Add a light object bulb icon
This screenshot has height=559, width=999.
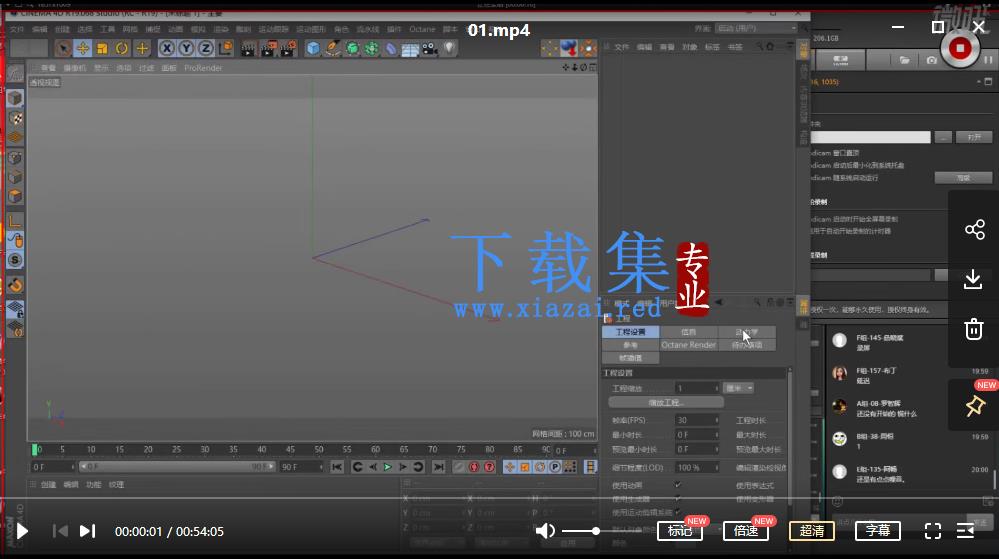pyautogui.click(x=449, y=48)
